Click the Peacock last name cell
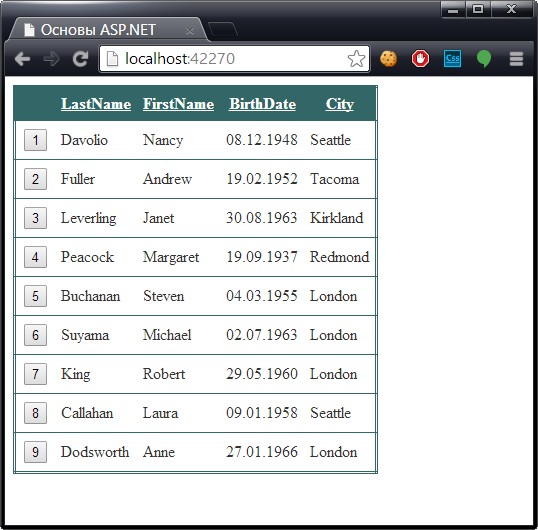538x530 pixels. coord(87,257)
